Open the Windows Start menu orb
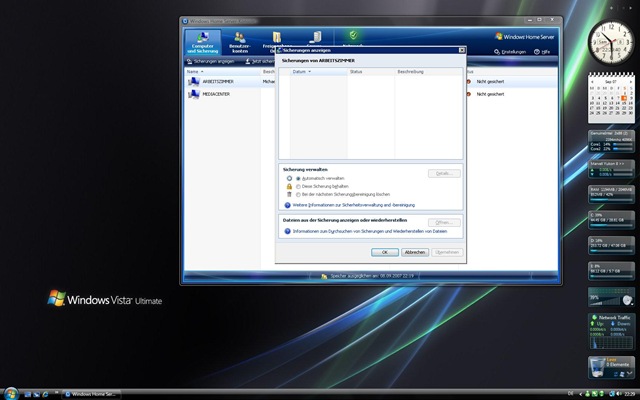The width and height of the screenshot is (640, 400). click(x=11, y=394)
